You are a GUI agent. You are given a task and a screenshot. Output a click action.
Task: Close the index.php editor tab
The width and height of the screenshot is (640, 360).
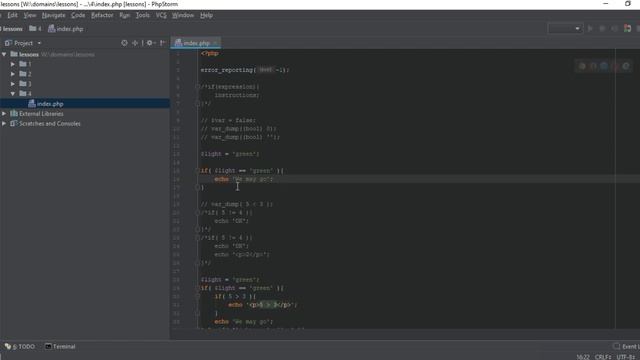coord(215,43)
